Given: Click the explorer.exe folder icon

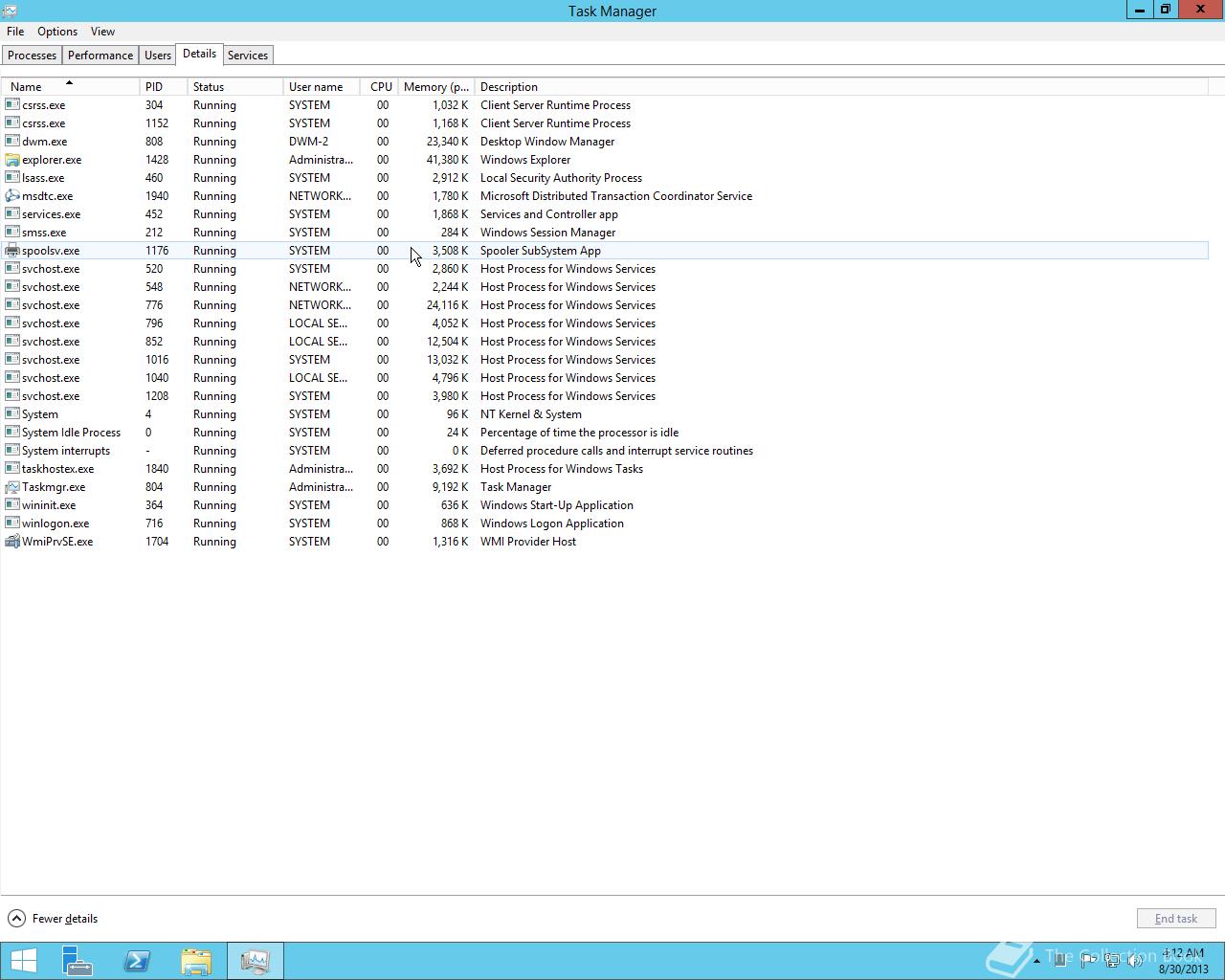Looking at the screenshot, I should click(x=12, y=160).
